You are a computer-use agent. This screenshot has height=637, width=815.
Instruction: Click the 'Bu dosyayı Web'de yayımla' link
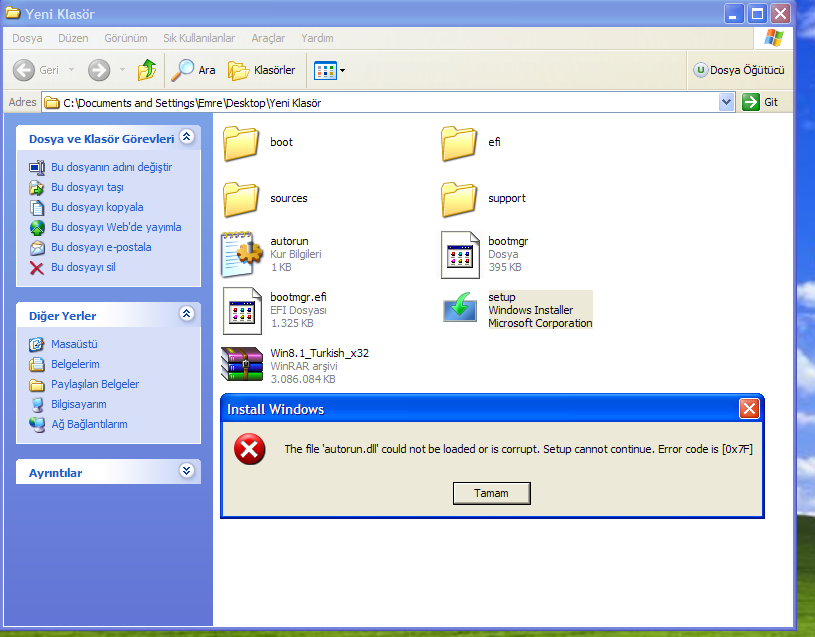[x=116, y=228]
